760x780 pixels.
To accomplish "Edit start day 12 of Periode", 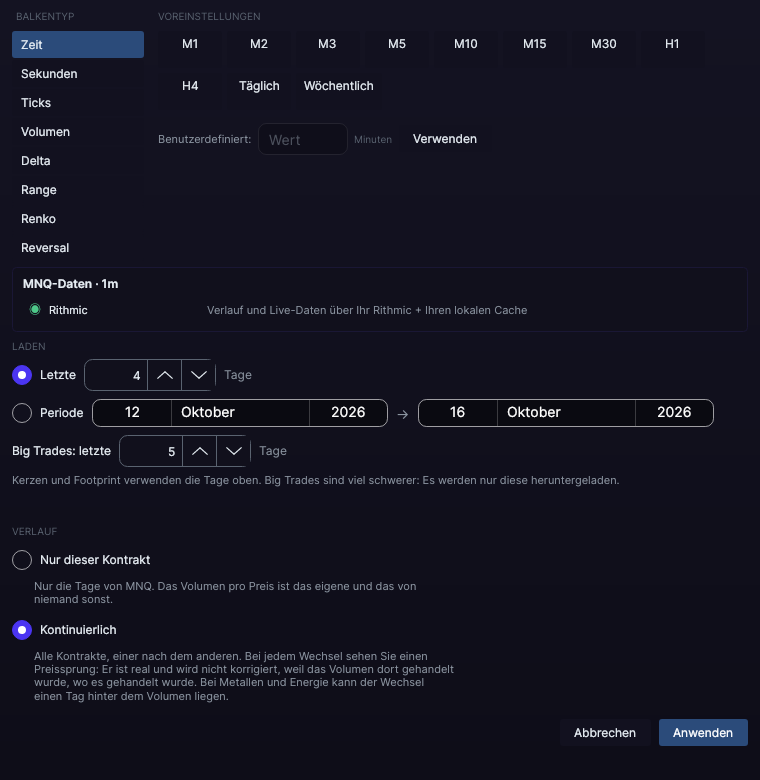I will (x=132, y=412).
